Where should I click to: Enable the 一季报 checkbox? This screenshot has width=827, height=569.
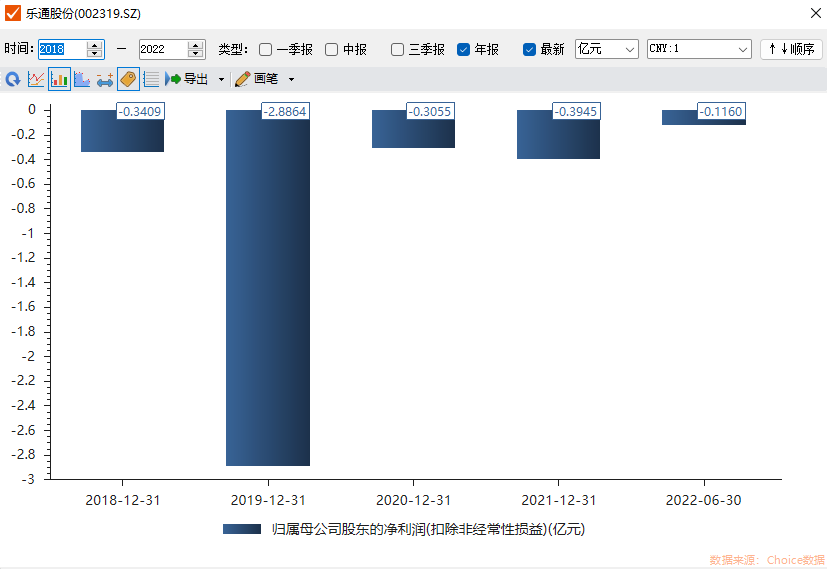pos(266,49)
